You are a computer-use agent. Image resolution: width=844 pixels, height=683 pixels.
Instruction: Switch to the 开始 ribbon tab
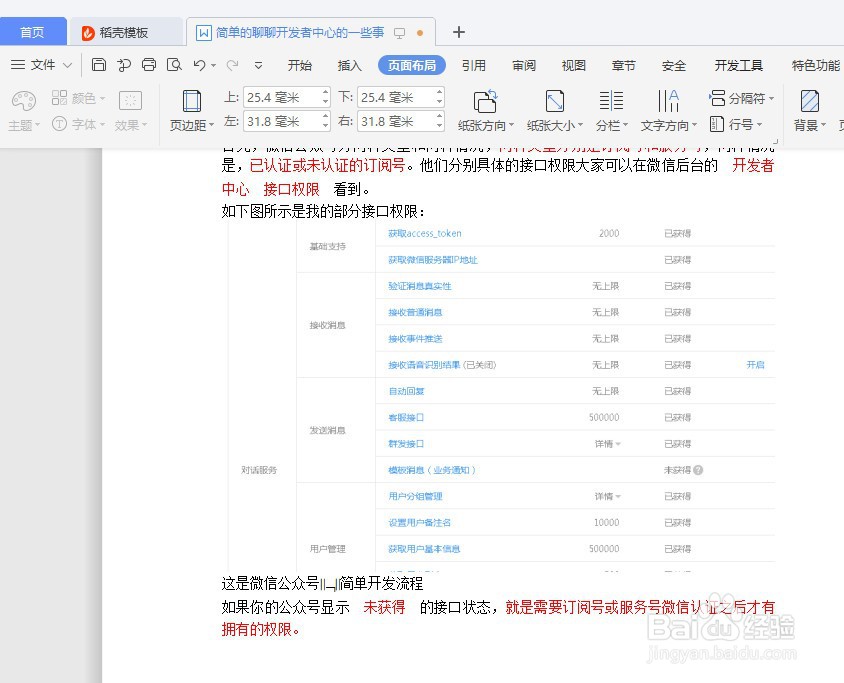coord(299,65)
